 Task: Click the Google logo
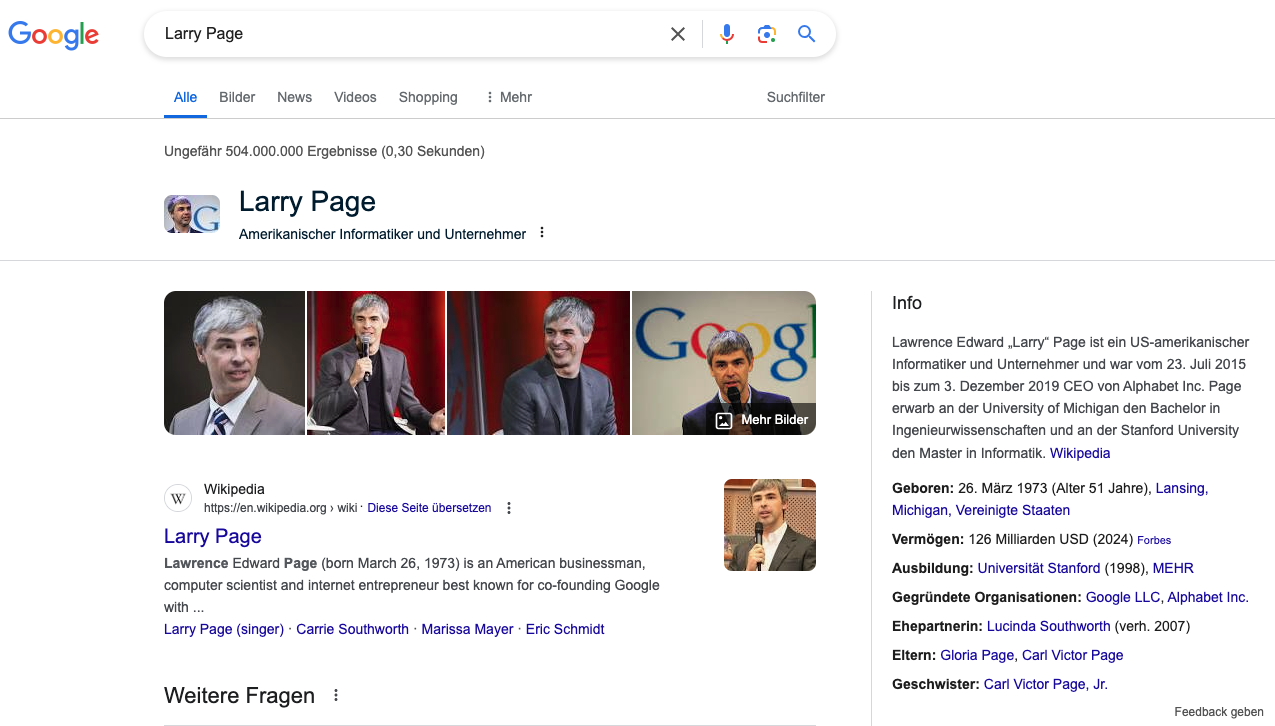54,35
